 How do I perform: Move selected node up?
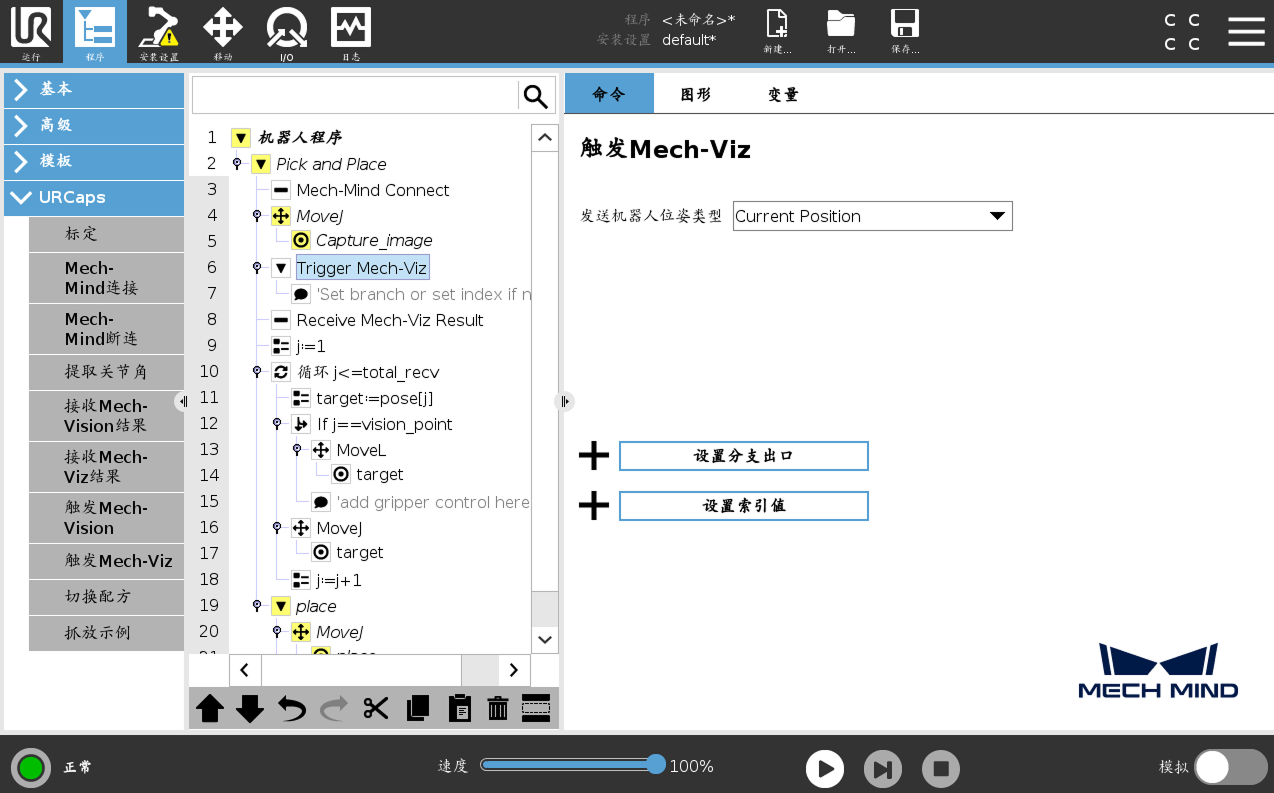(210, 708)
